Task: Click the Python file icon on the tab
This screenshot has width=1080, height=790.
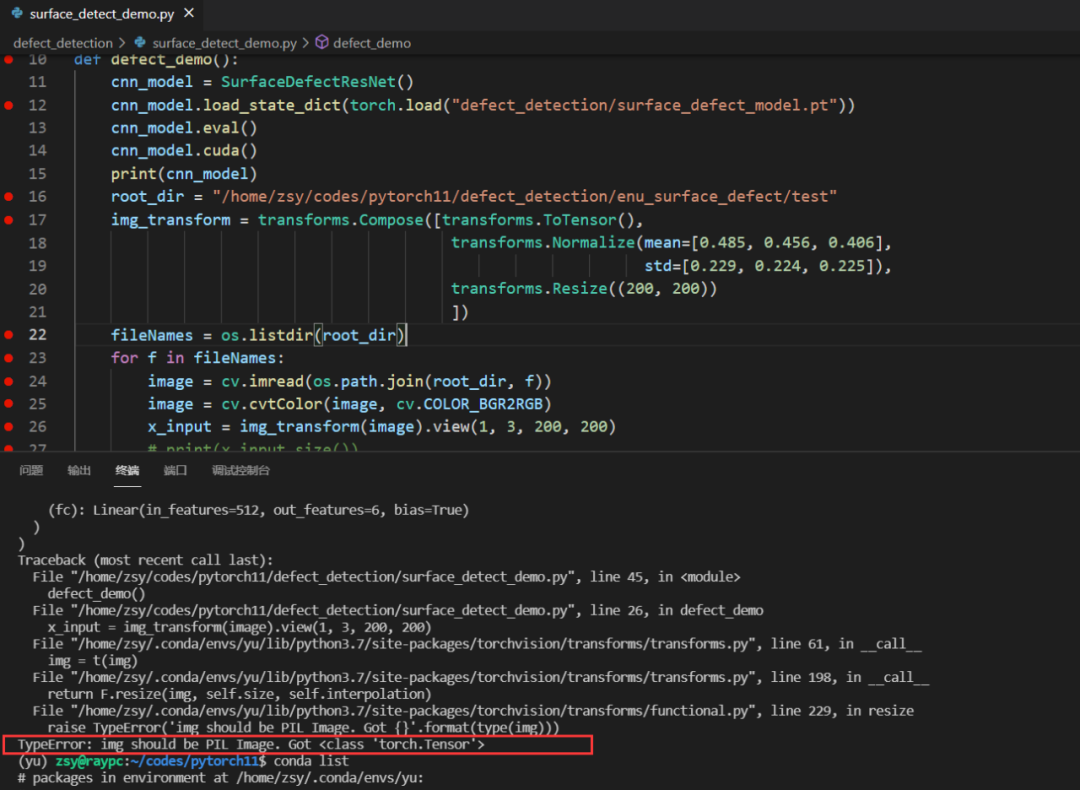Action: (x=17, y=13)
